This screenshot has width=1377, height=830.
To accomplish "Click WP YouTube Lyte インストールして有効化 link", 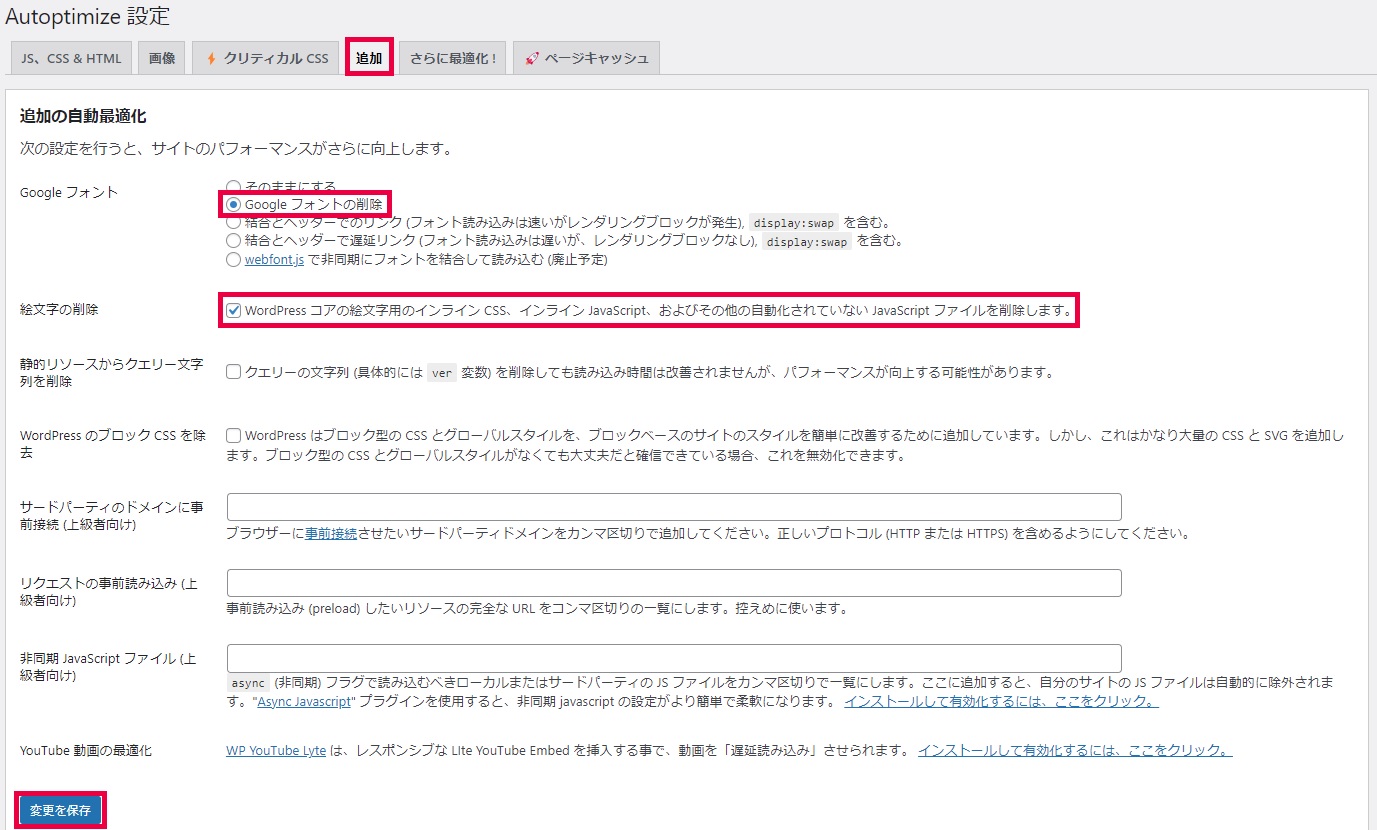I will [1075, 750].
